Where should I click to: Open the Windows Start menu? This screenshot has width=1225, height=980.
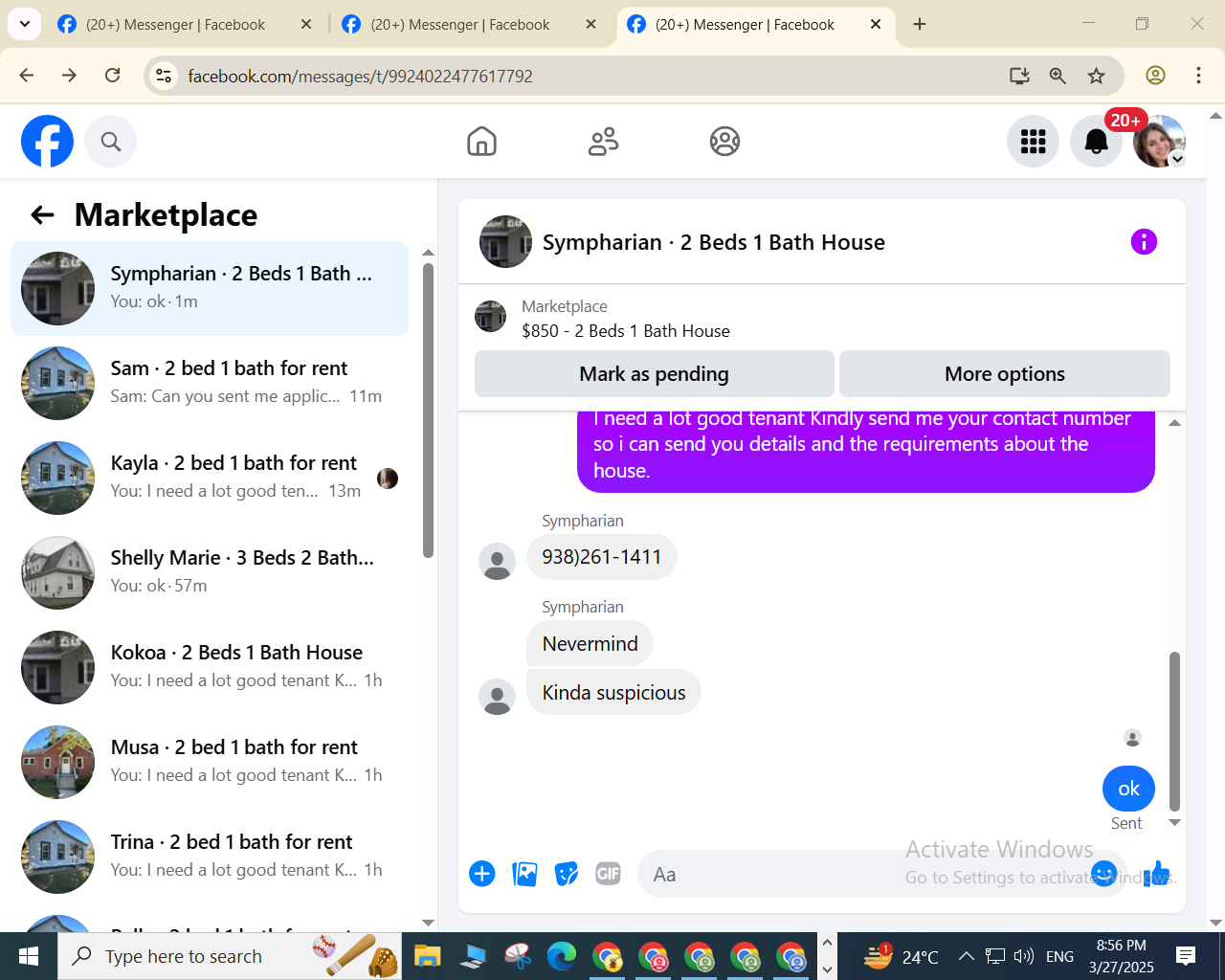click(x=29, y=956)
